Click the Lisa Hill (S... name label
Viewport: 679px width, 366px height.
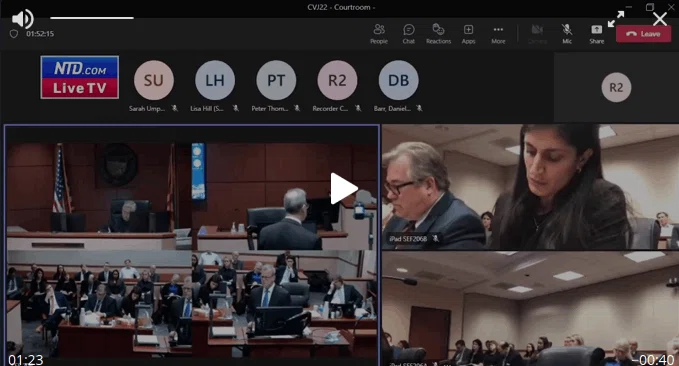tap(207, 108)
